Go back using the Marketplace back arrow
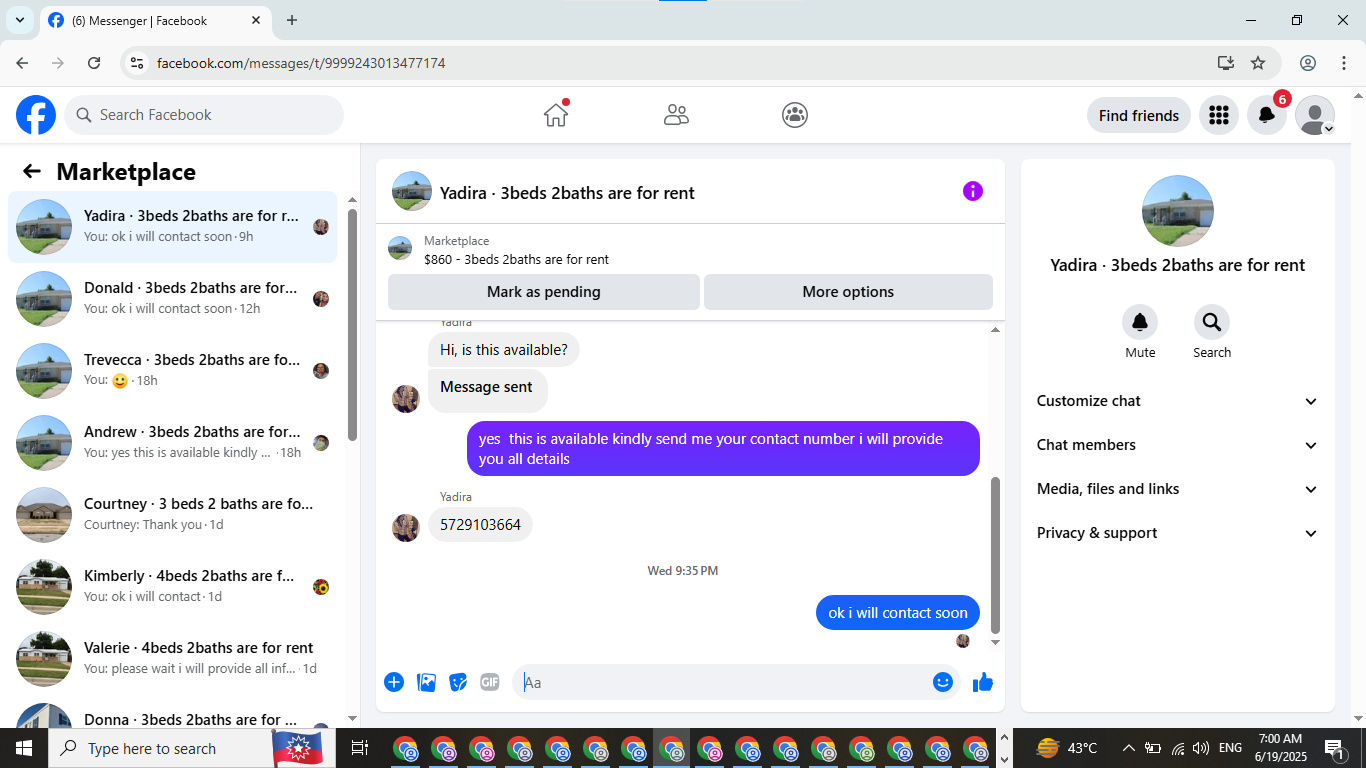This screenshot has height=768, width=1366. [32, 171]
